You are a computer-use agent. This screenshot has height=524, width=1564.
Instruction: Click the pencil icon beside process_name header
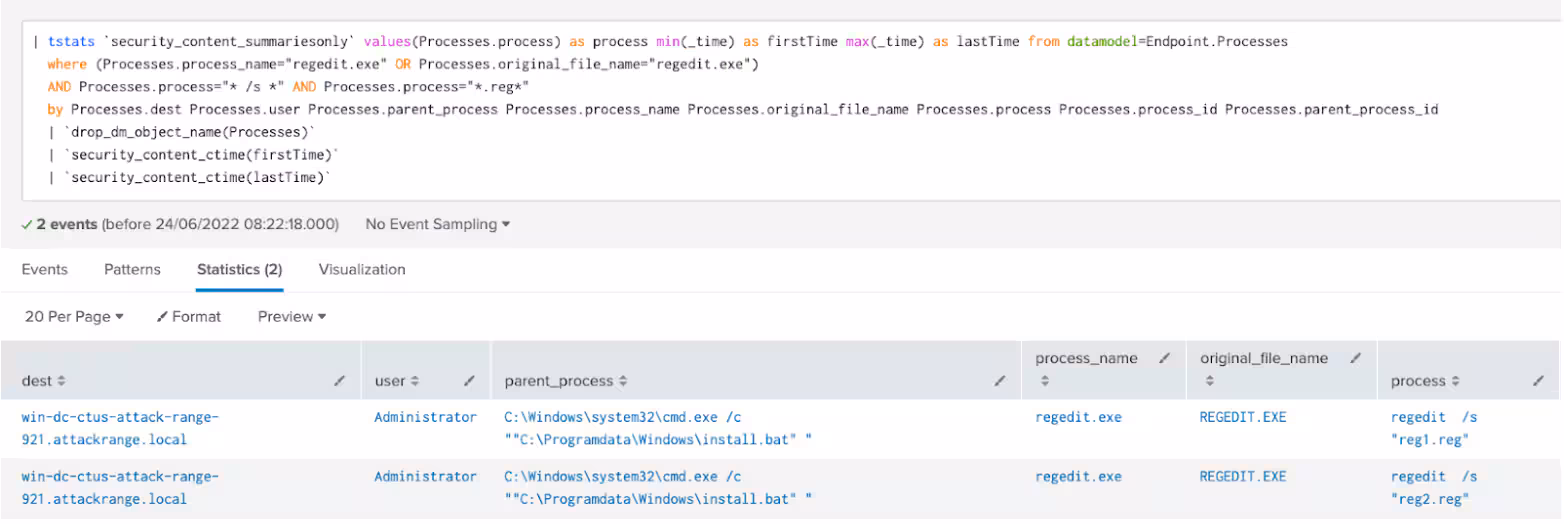(x=1163, y=358)
